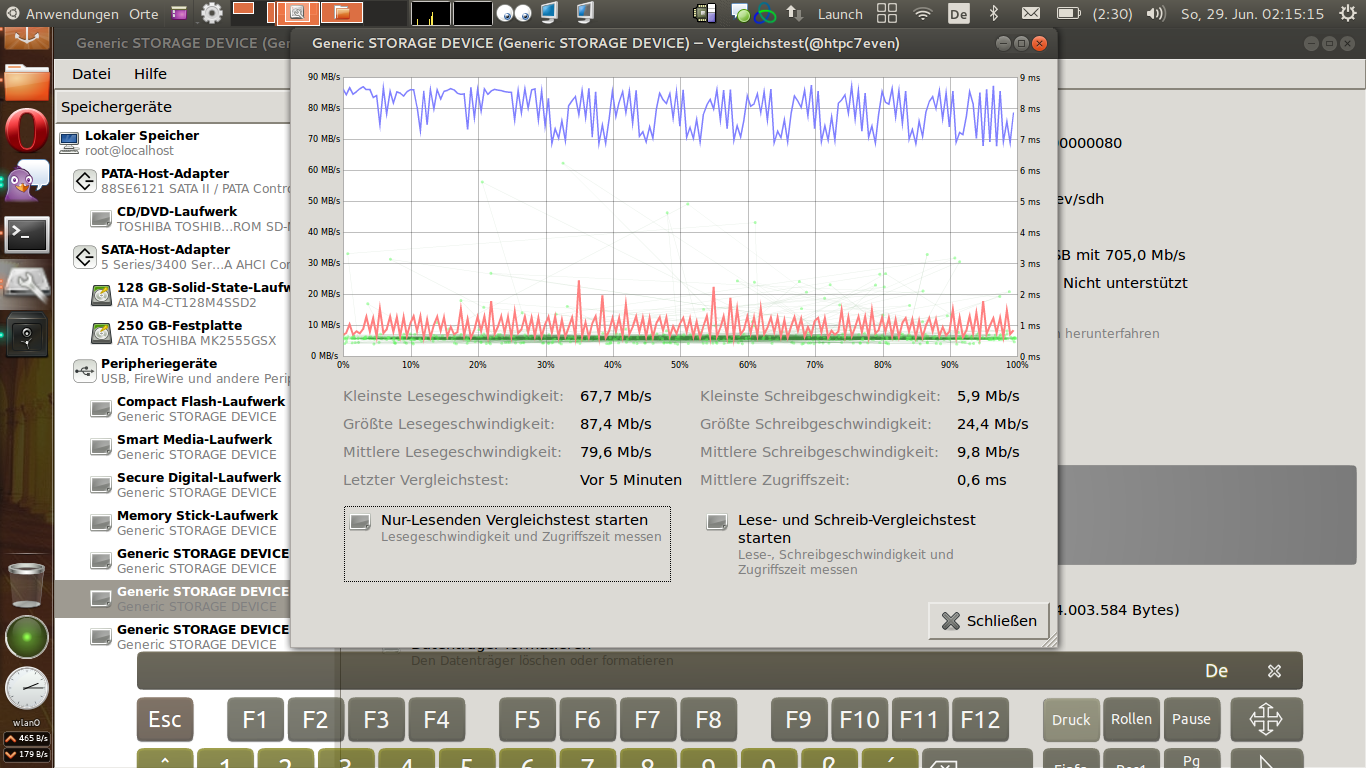This screenshot has width=1366, height=768.
Task: Click the Bluetooth icon in top panel
Action: (x=993, y=14)
